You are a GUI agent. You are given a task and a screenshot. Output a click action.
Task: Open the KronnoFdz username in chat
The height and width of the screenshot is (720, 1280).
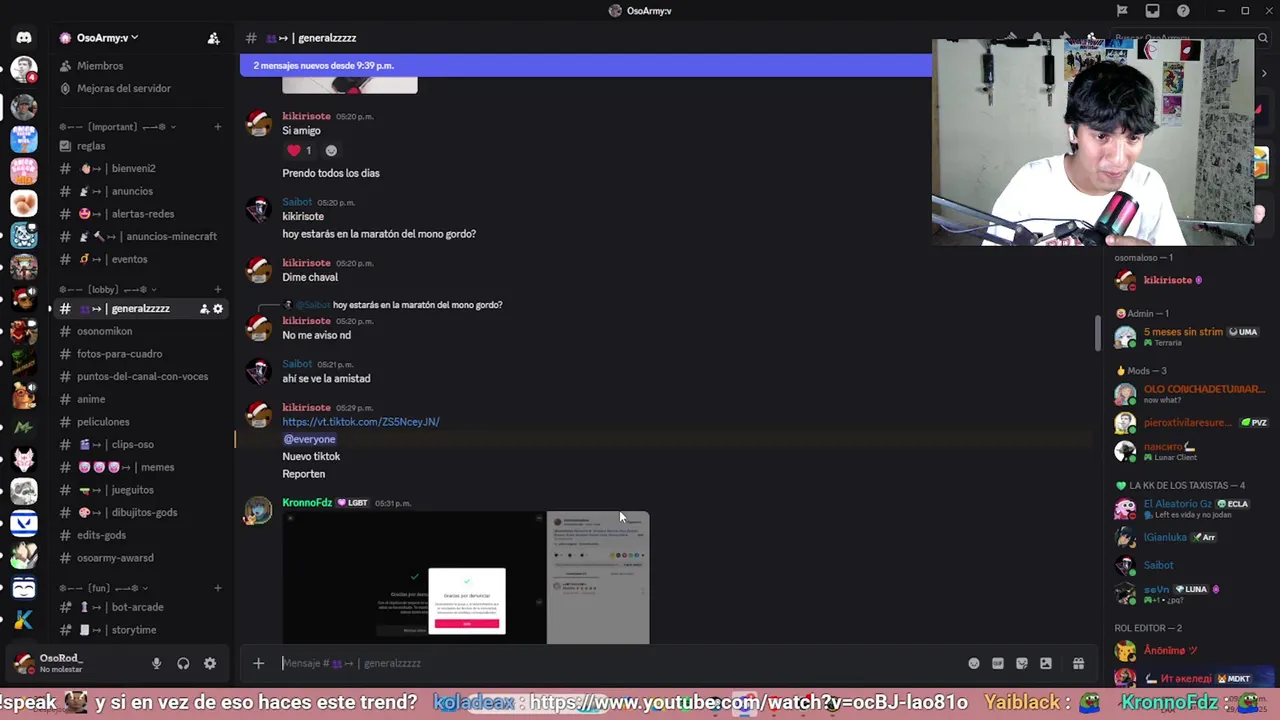coord(307,503)
